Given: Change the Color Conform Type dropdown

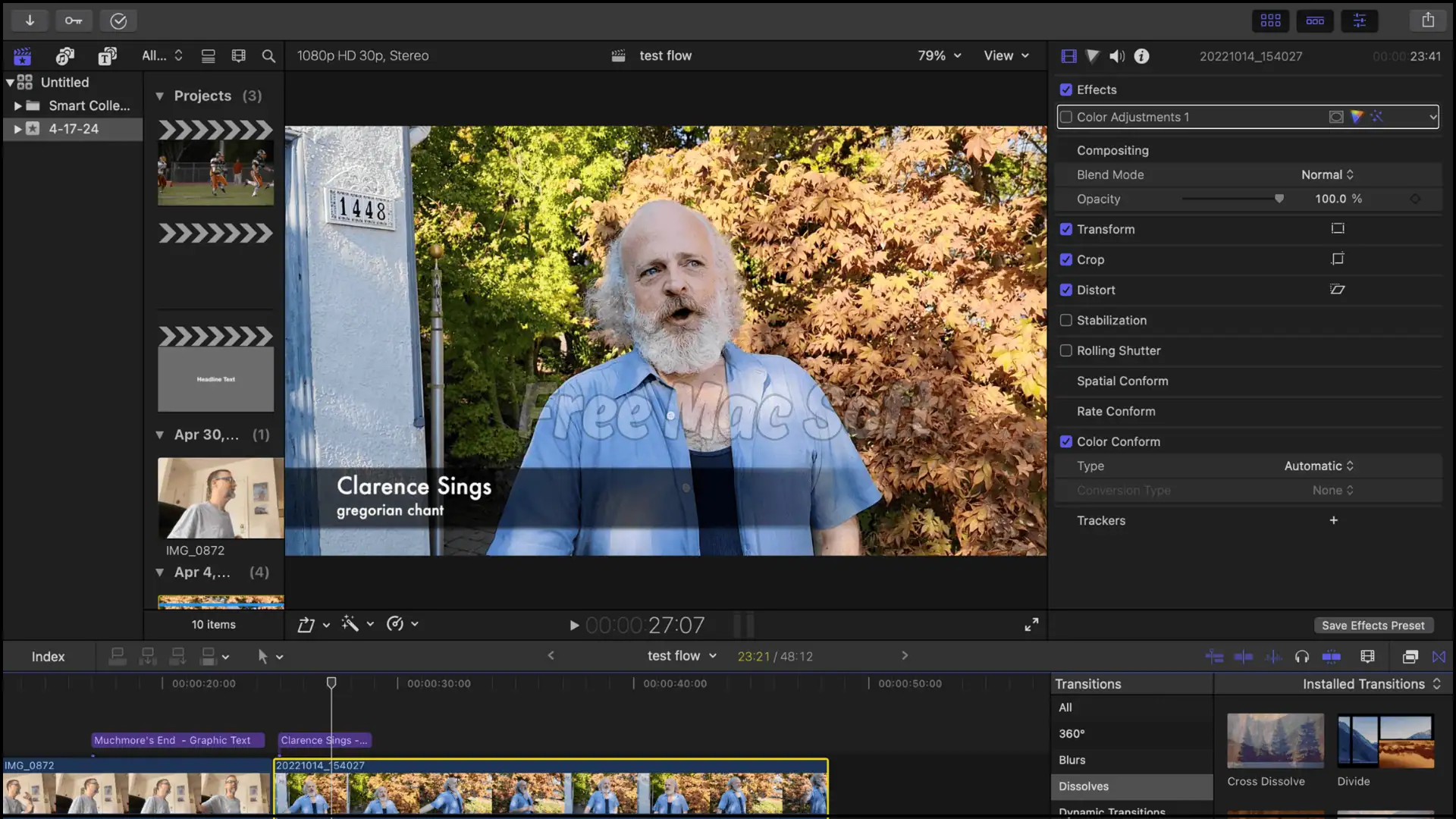Looking at the screenshot, I should (x=1317, y=466).
